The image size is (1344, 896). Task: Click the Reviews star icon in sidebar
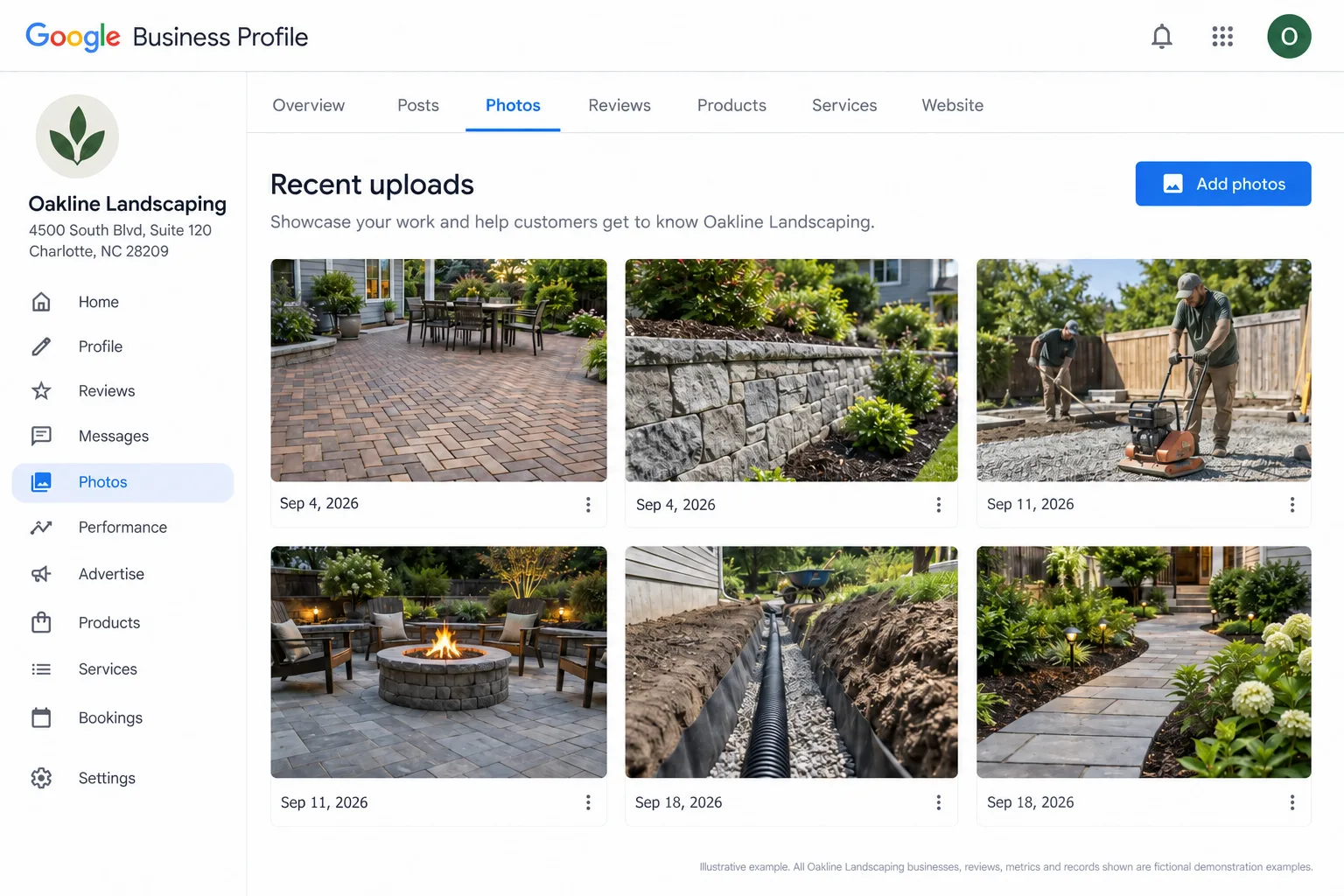coord(41,391)
